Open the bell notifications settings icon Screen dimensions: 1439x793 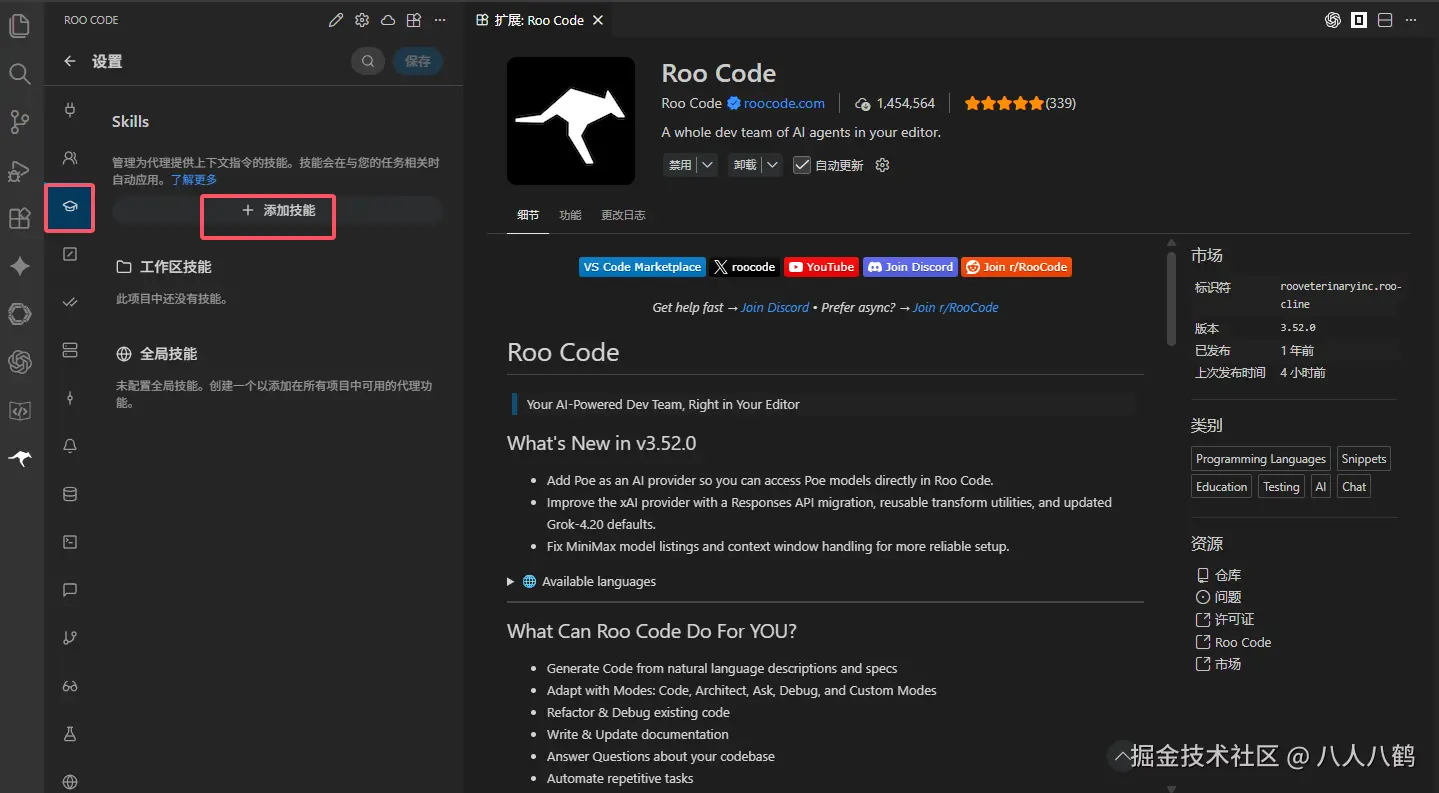(x=70, y=446)
